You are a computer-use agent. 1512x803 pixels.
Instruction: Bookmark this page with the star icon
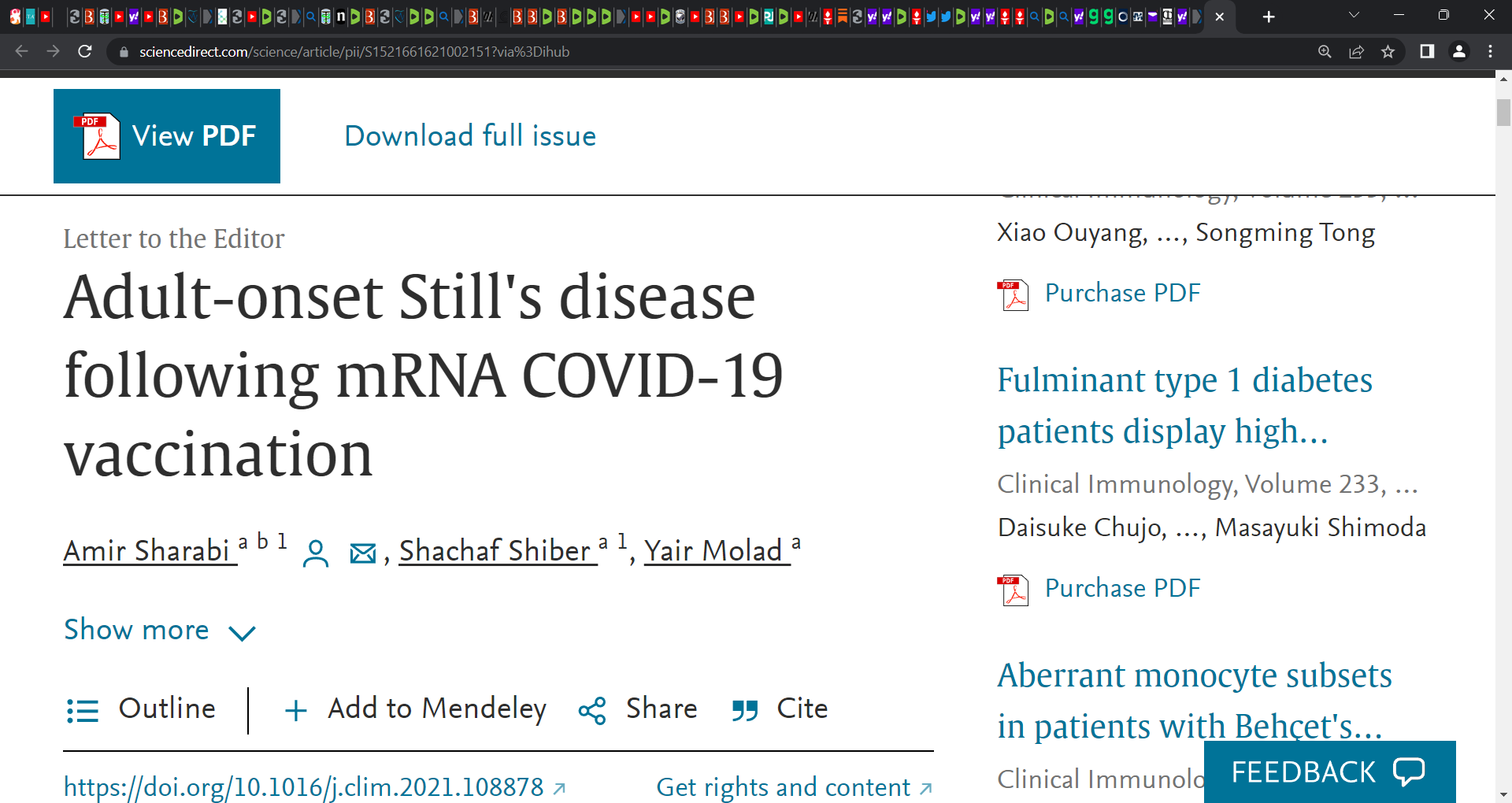[x=1388, y=52]
